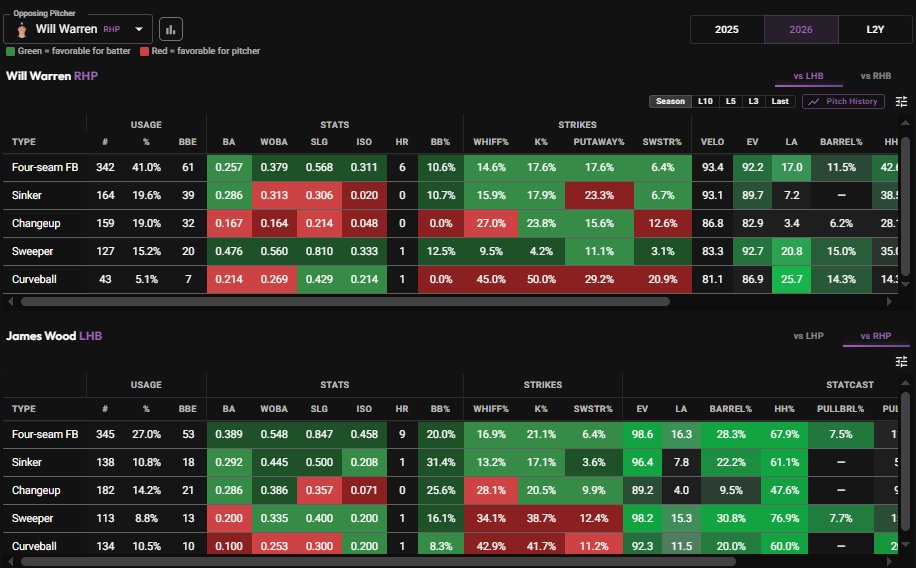Sort James Wood table by BARREL% column
916x568 pixels.
point(730,409)
